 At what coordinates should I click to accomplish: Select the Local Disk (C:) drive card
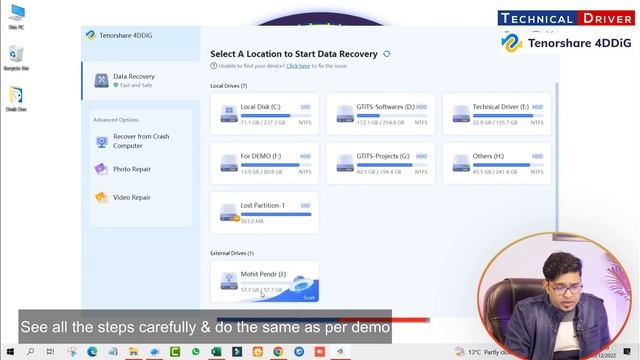click(264, 114)
